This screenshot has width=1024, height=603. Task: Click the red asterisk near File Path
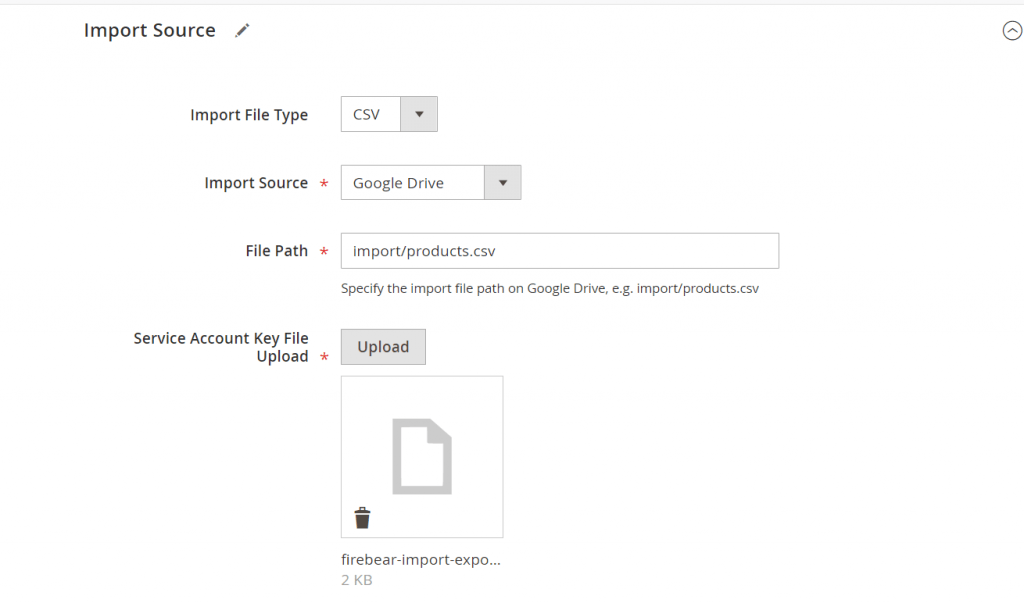point(323,252)
